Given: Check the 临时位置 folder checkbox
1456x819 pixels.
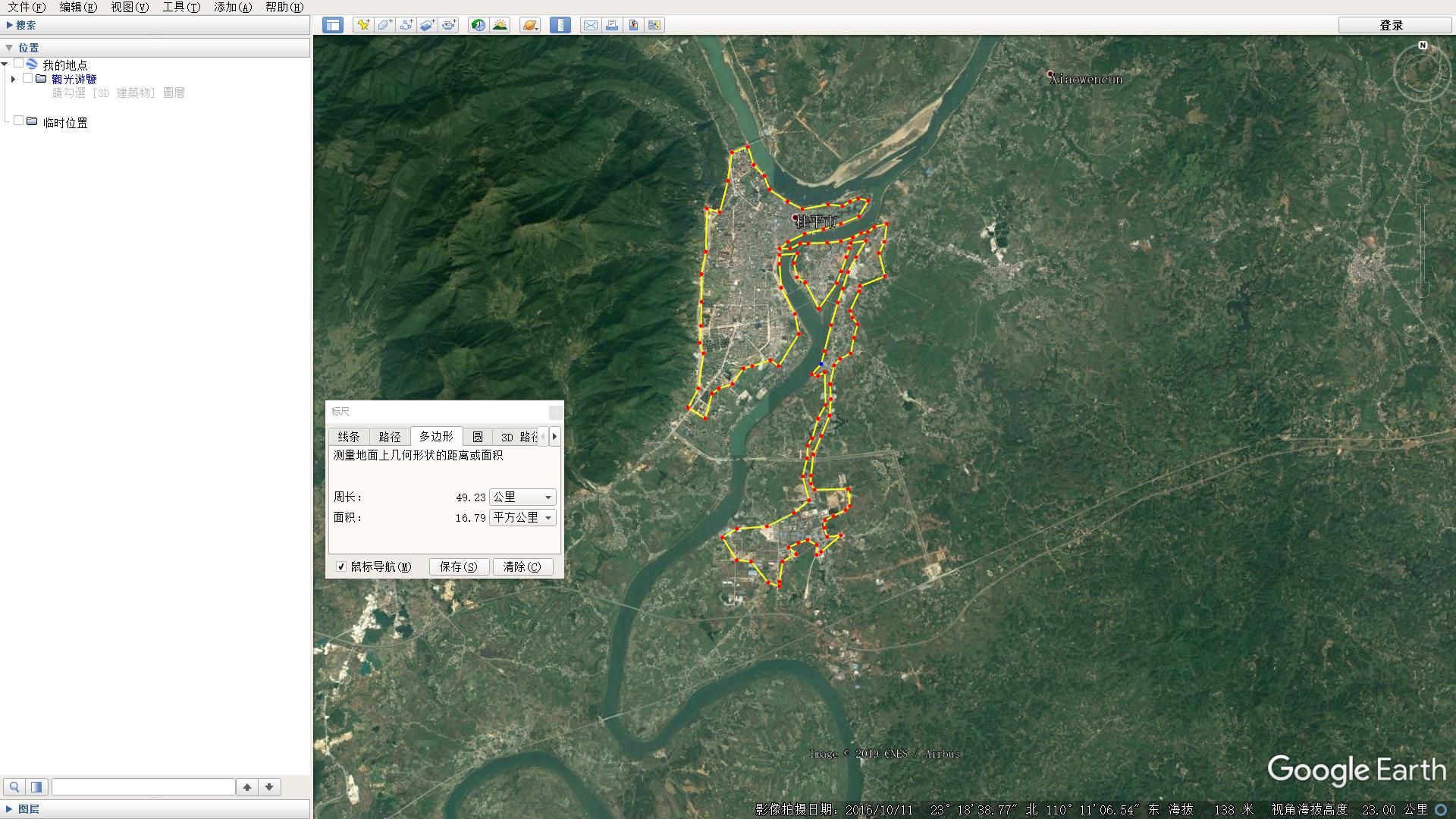Looking at the screenshot, I should click(19, 121).
